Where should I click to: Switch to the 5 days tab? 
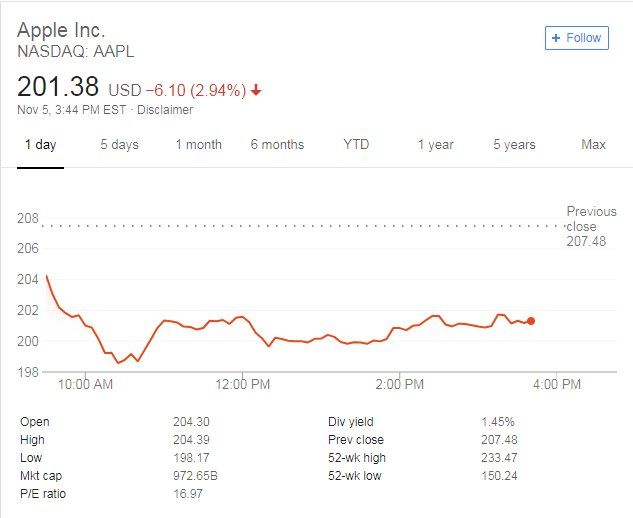point(119,145)
